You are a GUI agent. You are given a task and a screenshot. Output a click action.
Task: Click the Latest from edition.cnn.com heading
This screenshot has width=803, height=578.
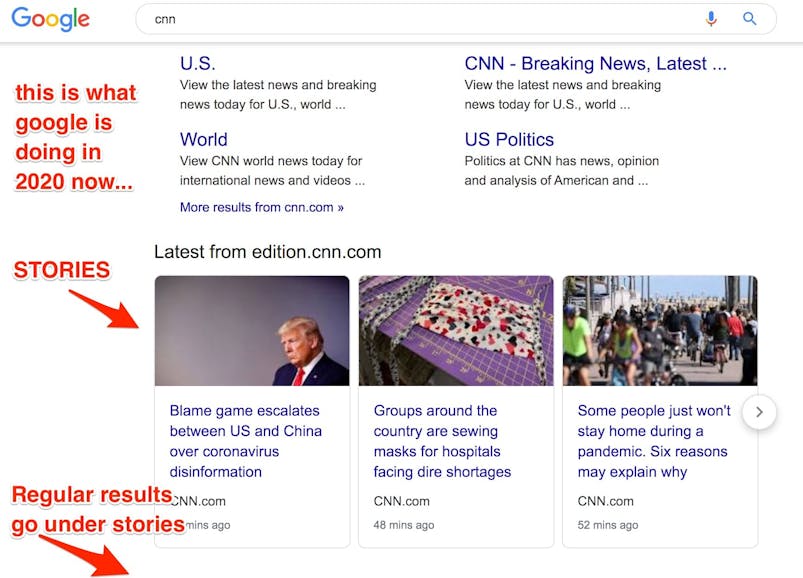coord(267,252)
